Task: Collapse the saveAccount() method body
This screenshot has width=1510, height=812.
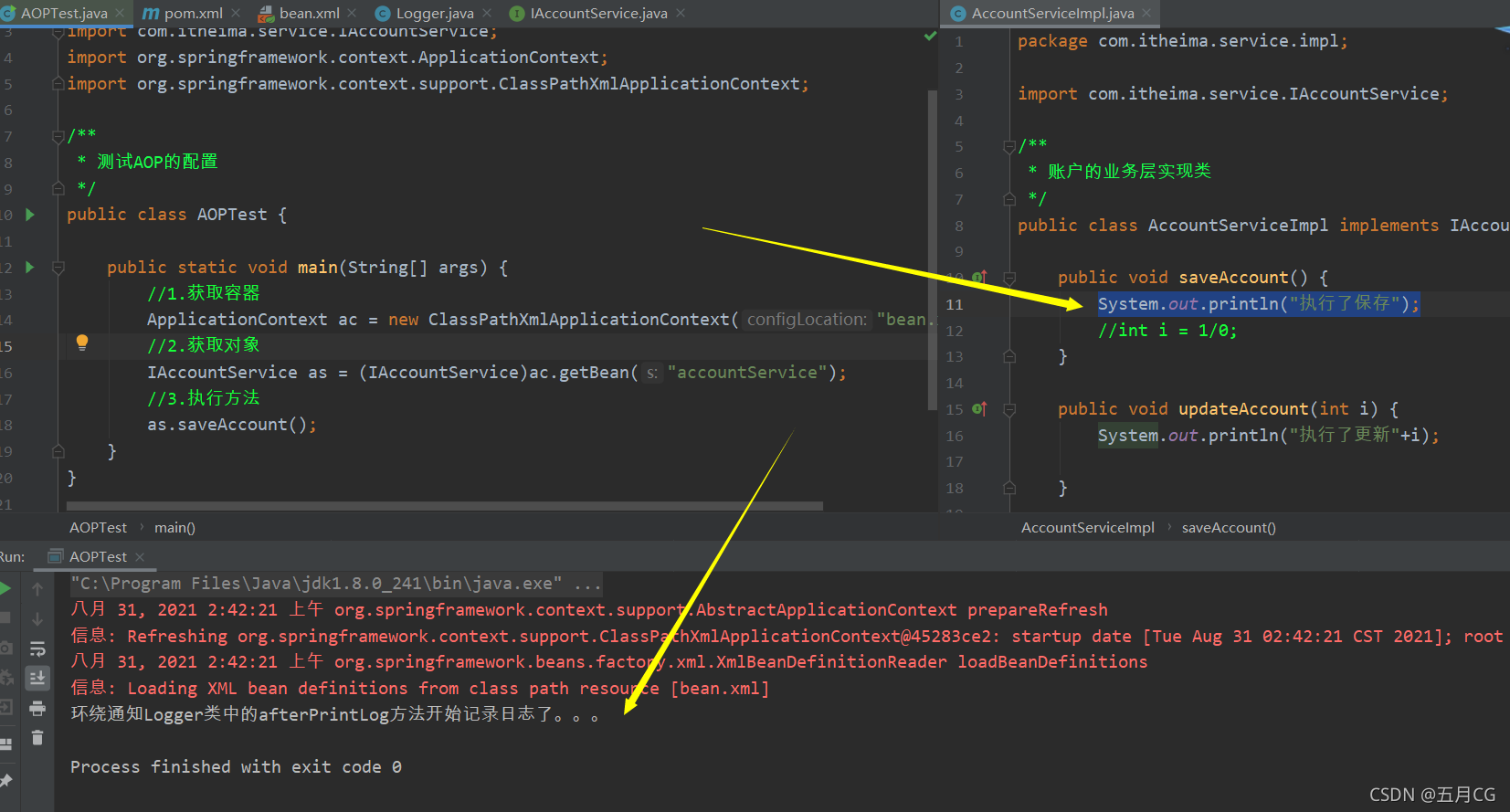Action: 1009,278
